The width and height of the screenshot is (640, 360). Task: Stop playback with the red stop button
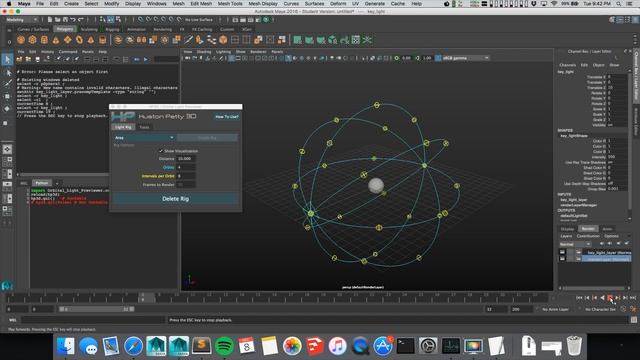click(610, 298)
